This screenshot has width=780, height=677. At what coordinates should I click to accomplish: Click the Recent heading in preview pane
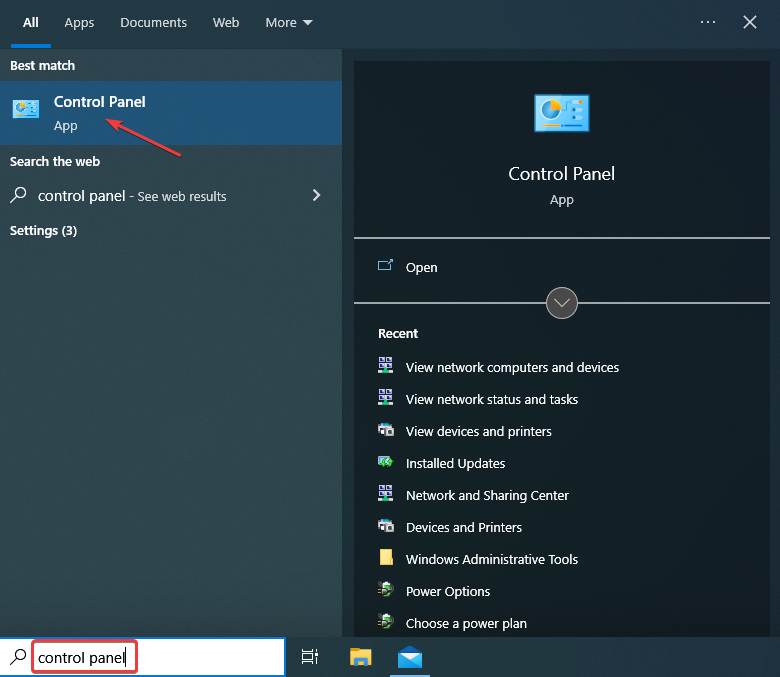[398, 334]
